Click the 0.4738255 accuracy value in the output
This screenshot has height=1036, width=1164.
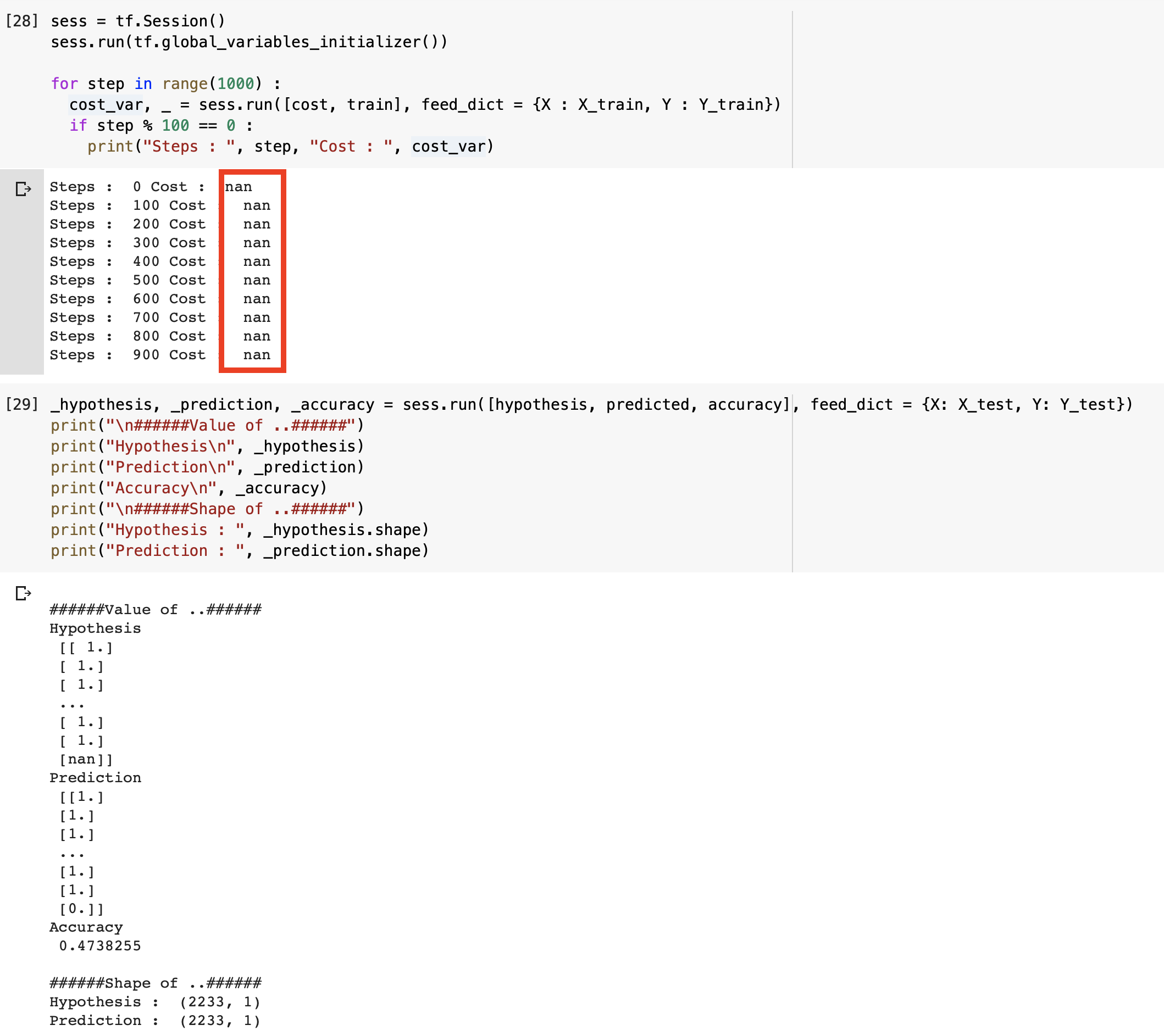[100, 946]
